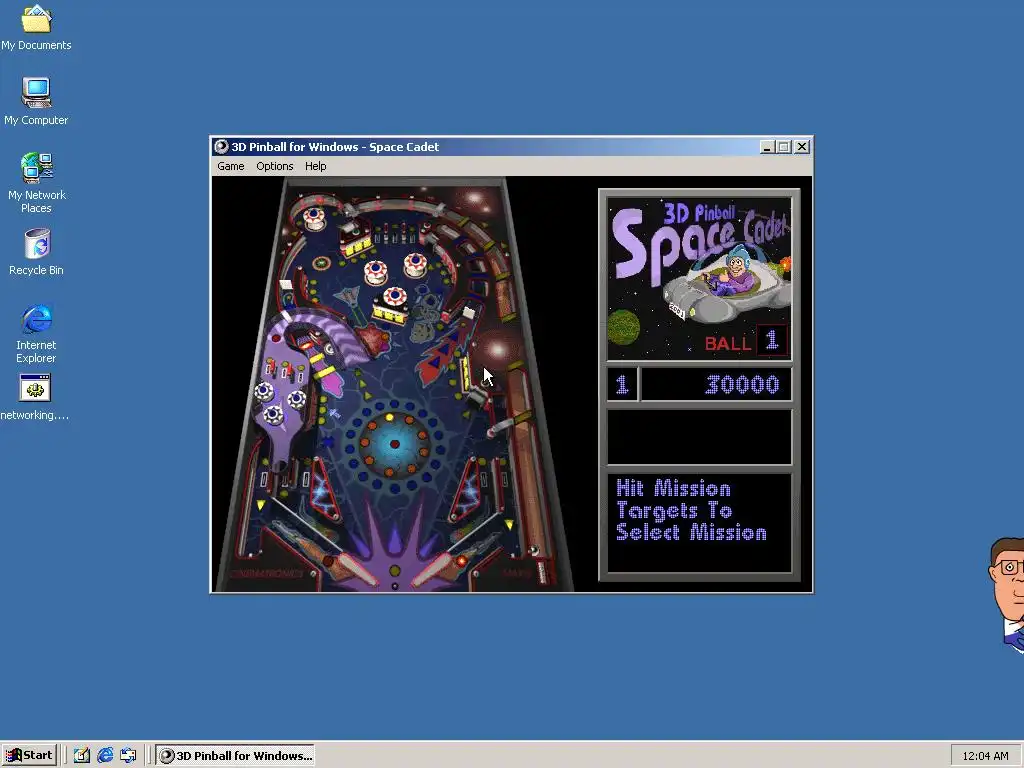Screen dimensions: 1024x768
Task: Click the Space Cadet logo artwork
Action: pyautogui.click(x=699, y=278)
